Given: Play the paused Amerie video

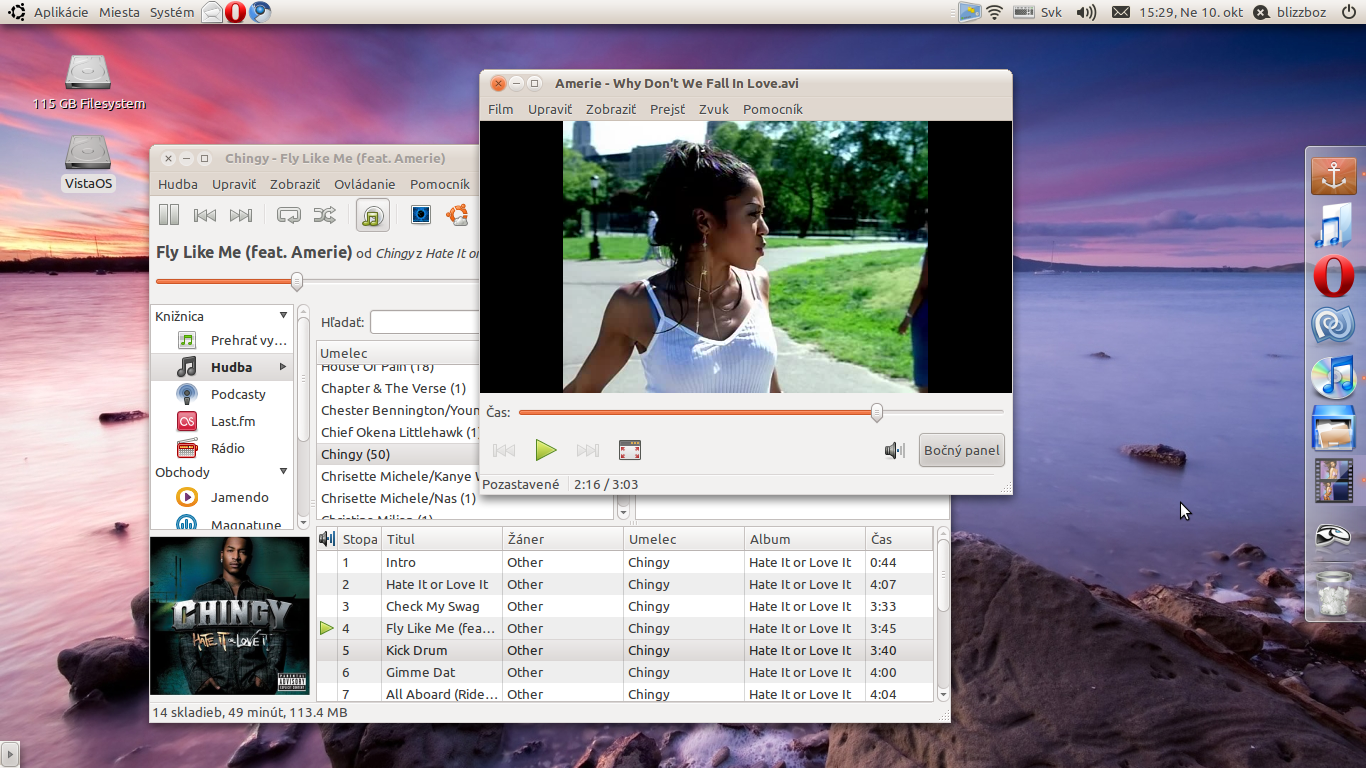Looking at the screenshot, I should click(545, 450).
